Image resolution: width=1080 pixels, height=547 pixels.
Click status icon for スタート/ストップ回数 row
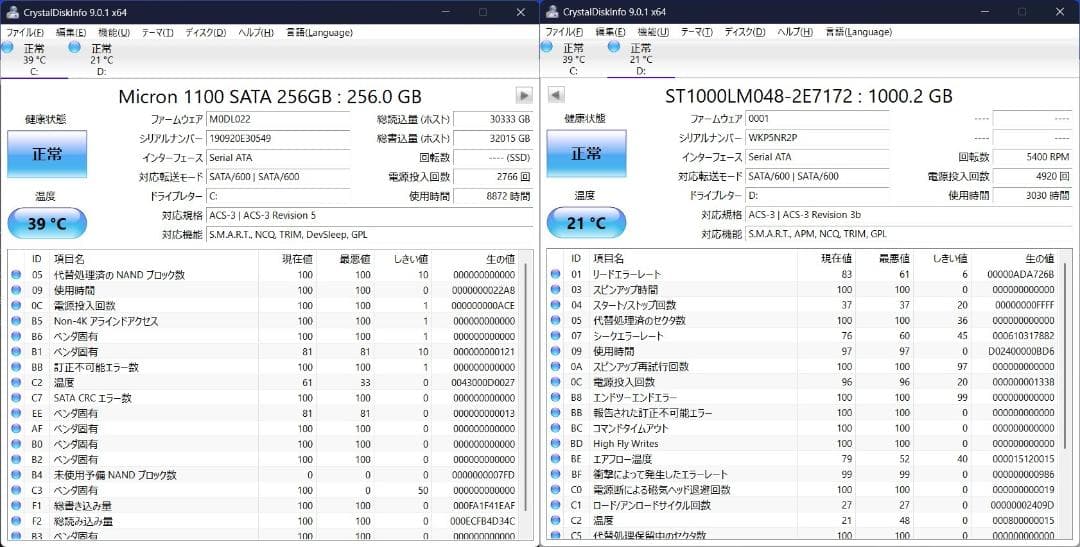pyautogui.click(x=556, y=305)
